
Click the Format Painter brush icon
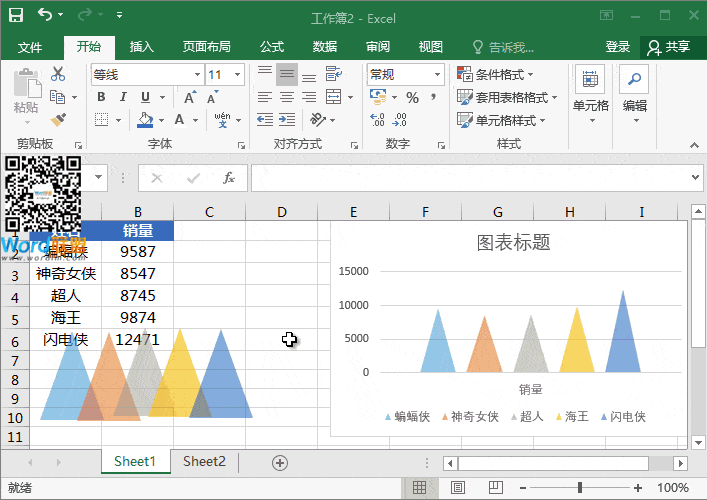[x=58, y=120]
